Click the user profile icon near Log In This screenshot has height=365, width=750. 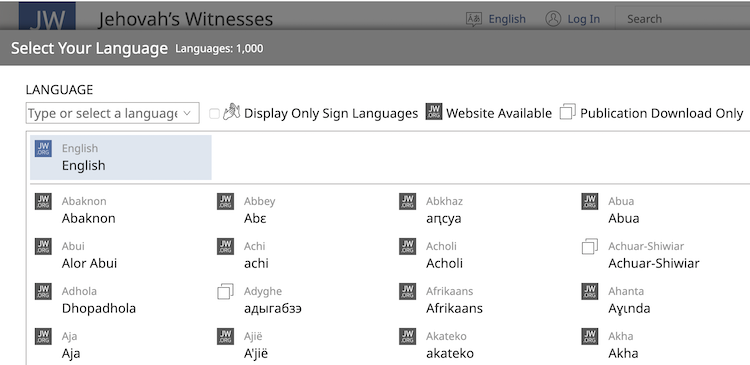[x=553, y=19]
